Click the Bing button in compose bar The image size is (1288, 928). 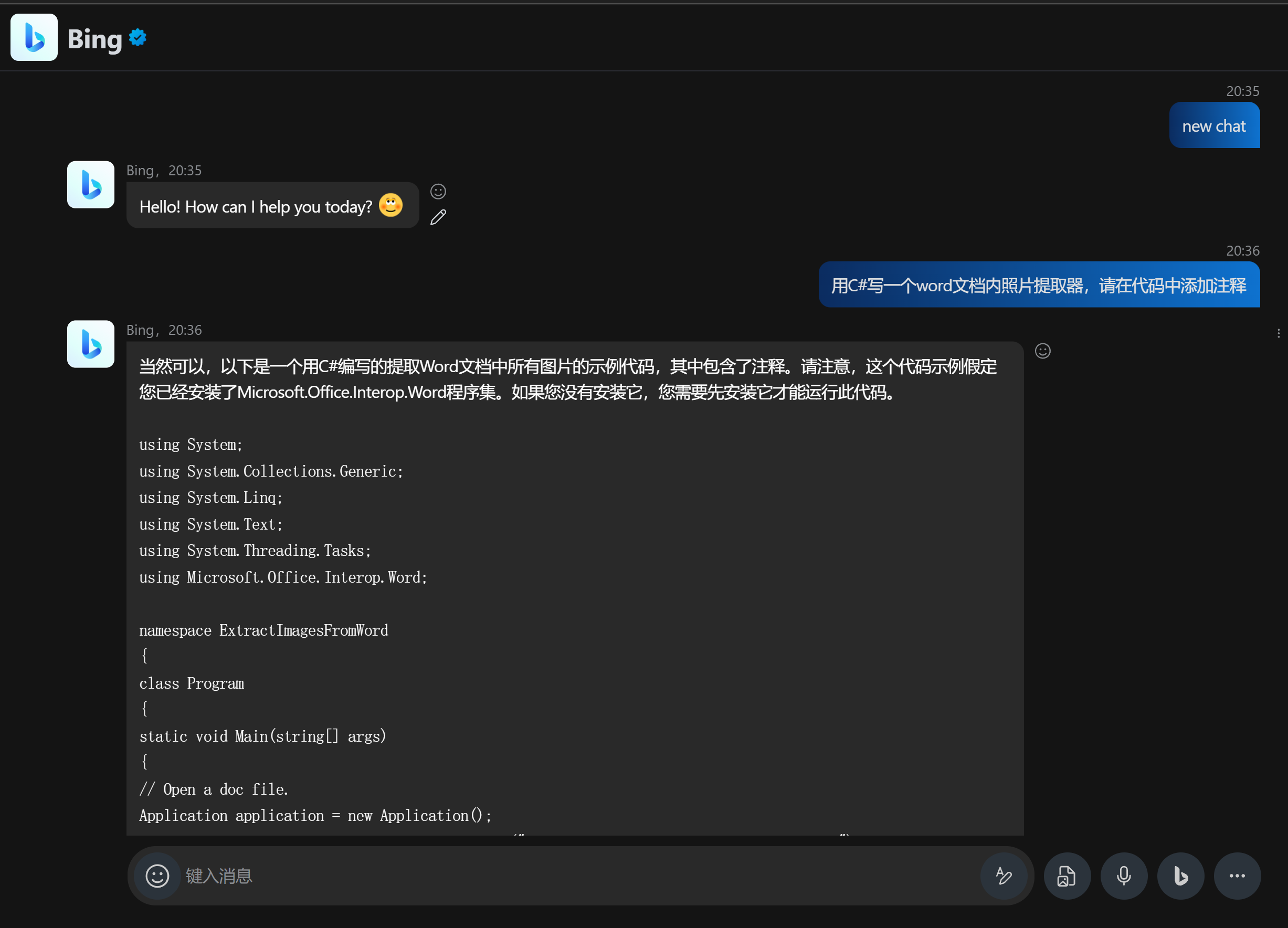tap(1181, 876)
